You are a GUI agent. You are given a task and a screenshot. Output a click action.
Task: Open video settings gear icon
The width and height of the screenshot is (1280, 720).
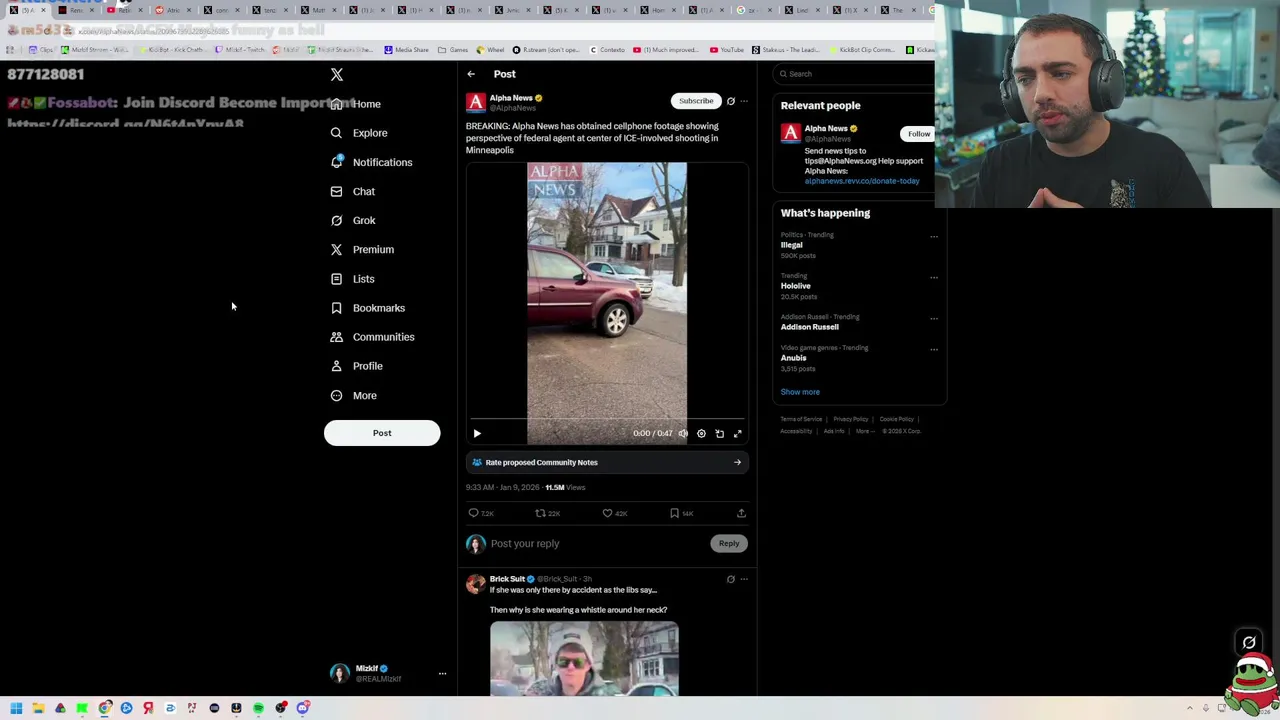pos(701,434)
